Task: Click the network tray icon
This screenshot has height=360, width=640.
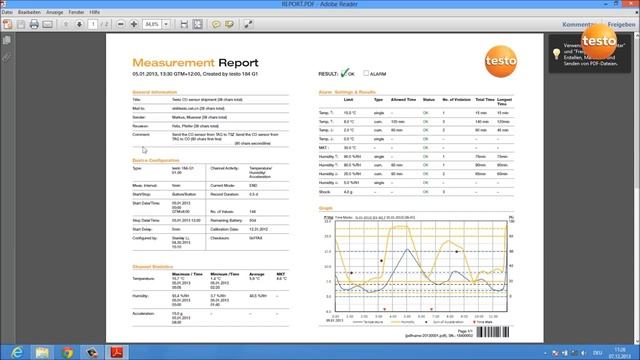Action: pyautogui.click(x=574, y=353)
